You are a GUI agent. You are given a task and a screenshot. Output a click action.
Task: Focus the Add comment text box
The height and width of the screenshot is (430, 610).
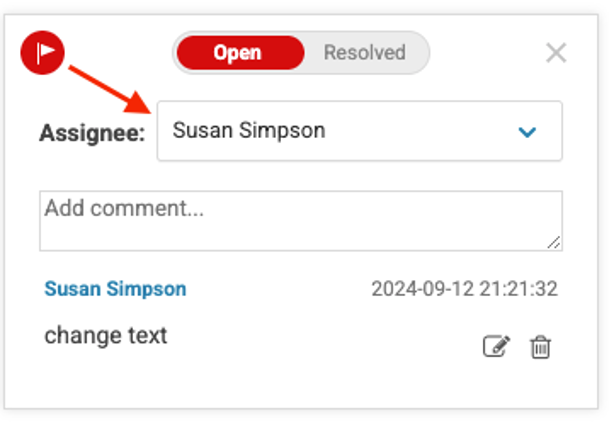click(300, 220)
